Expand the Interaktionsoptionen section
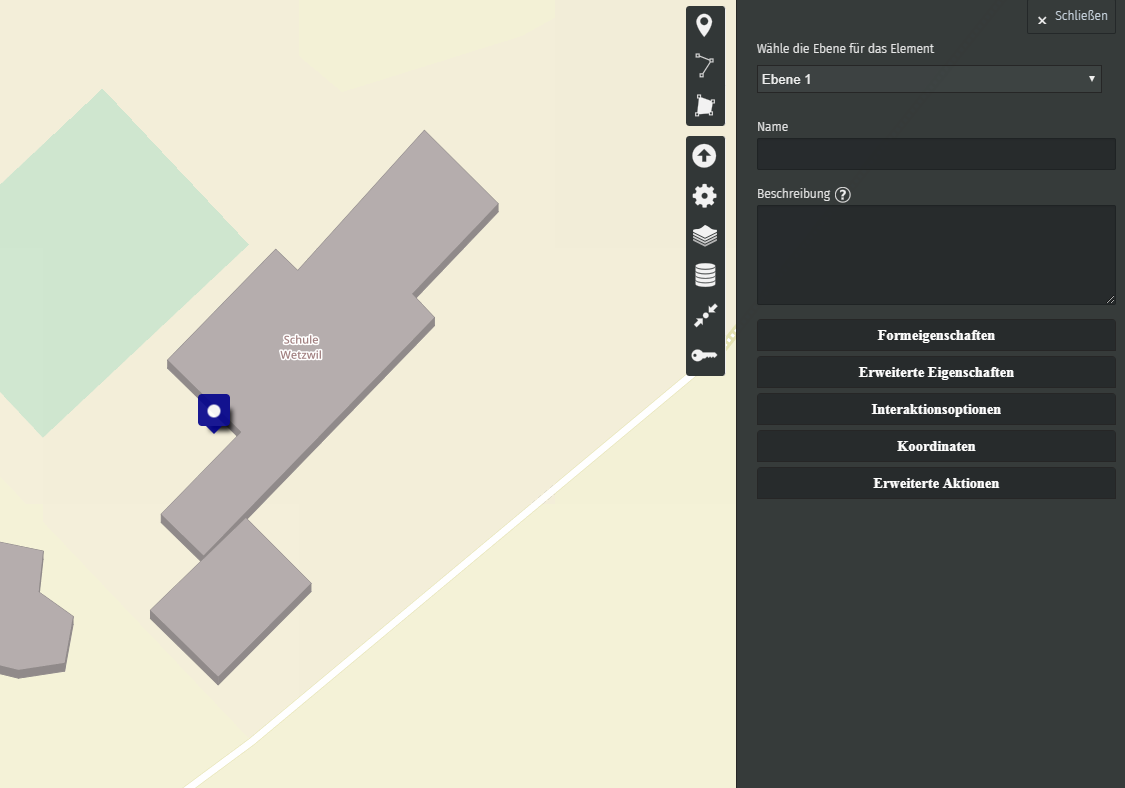Viewport: 1125px width, 788px height. 936,409
